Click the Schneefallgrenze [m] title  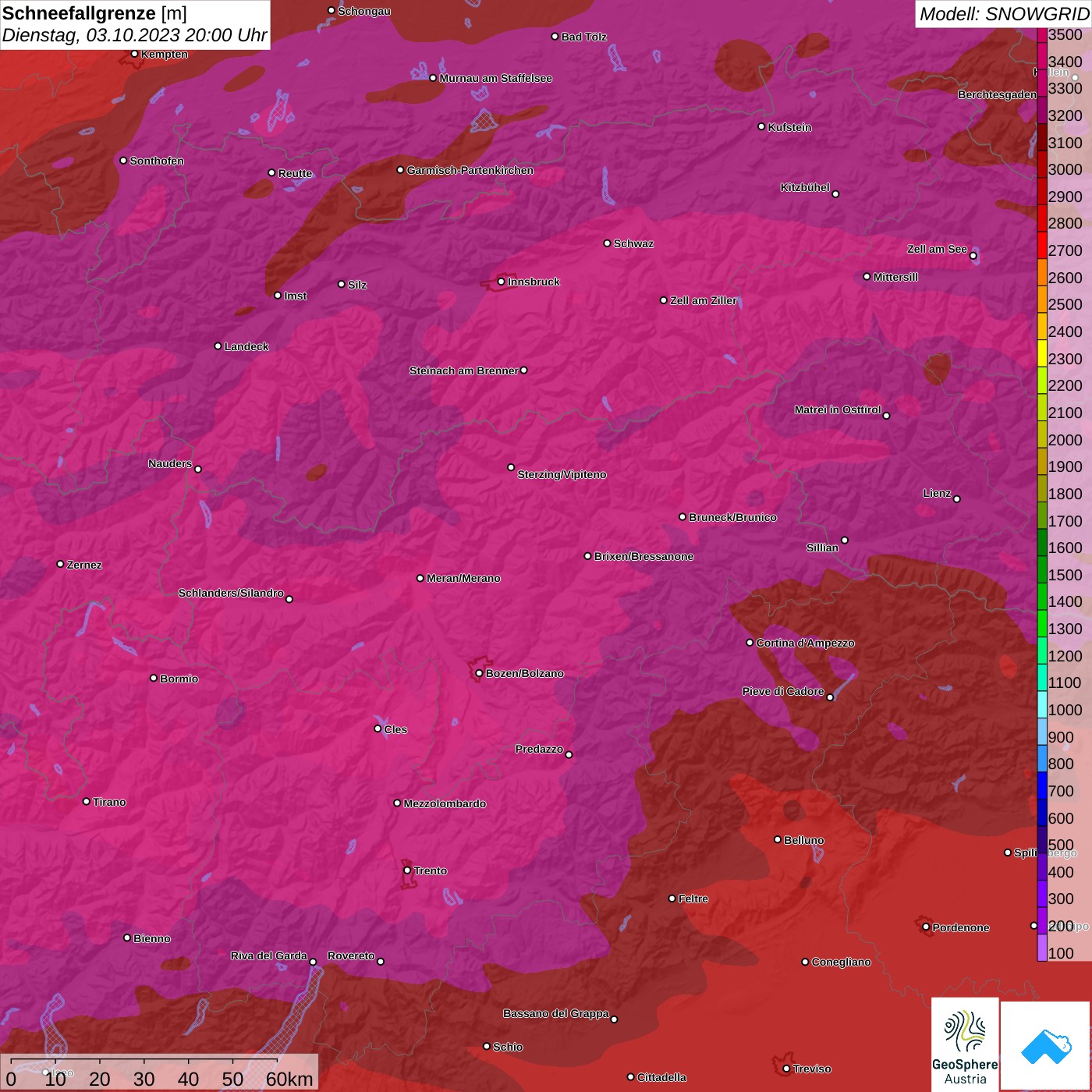(x=94, y=14)
